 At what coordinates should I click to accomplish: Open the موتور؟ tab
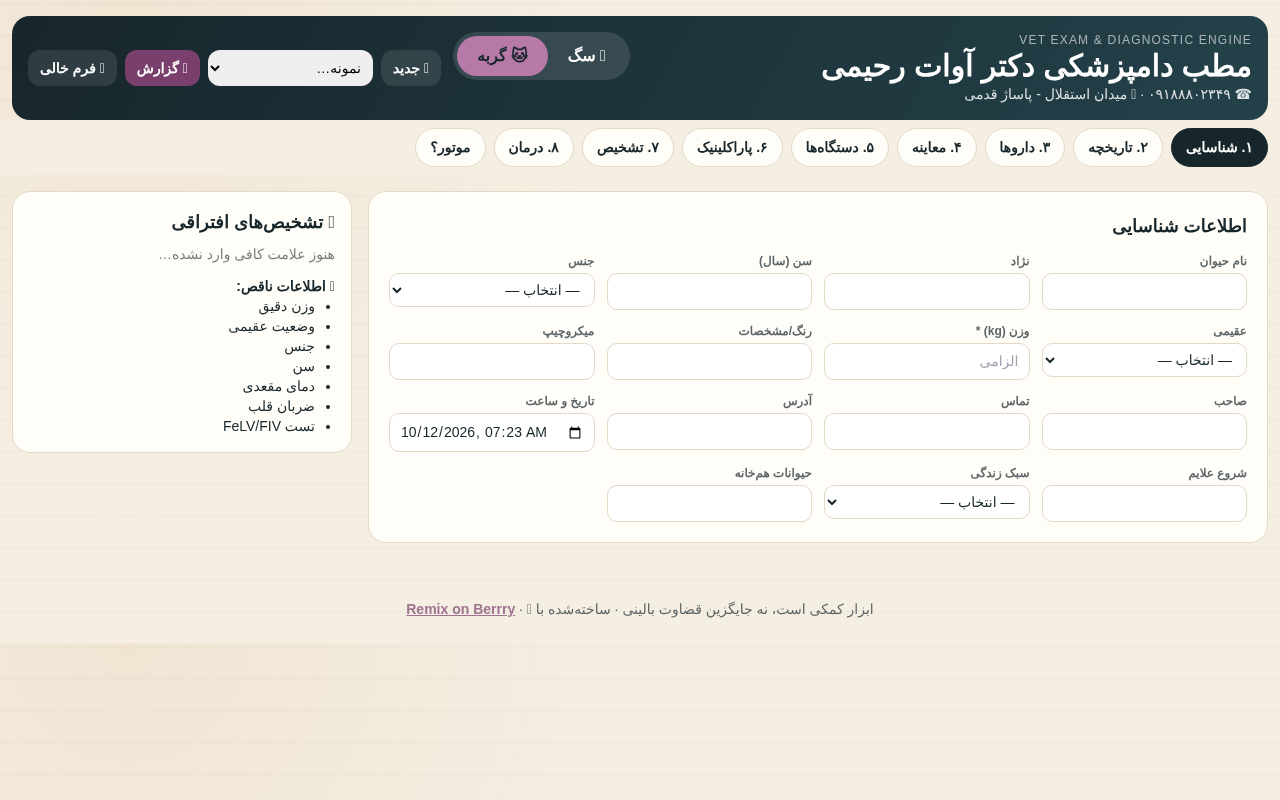pos(450,147)
